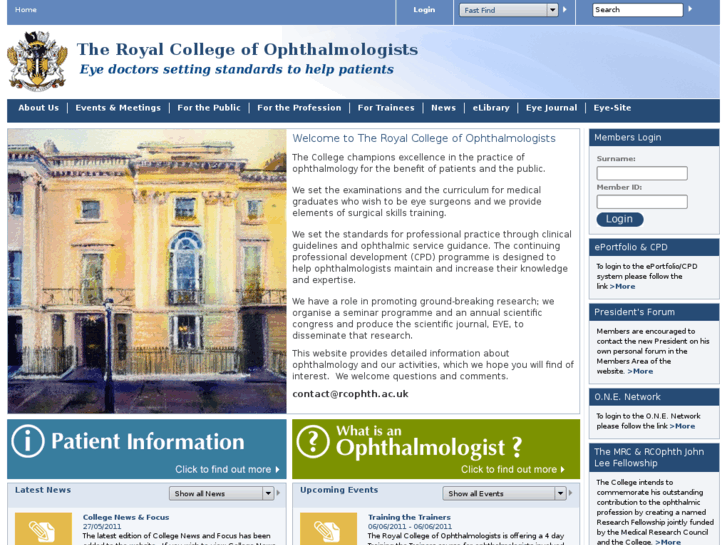This screenshot has width=727, height=545.
Task: Click the Surname input field
Action: (x=642, y=173)
